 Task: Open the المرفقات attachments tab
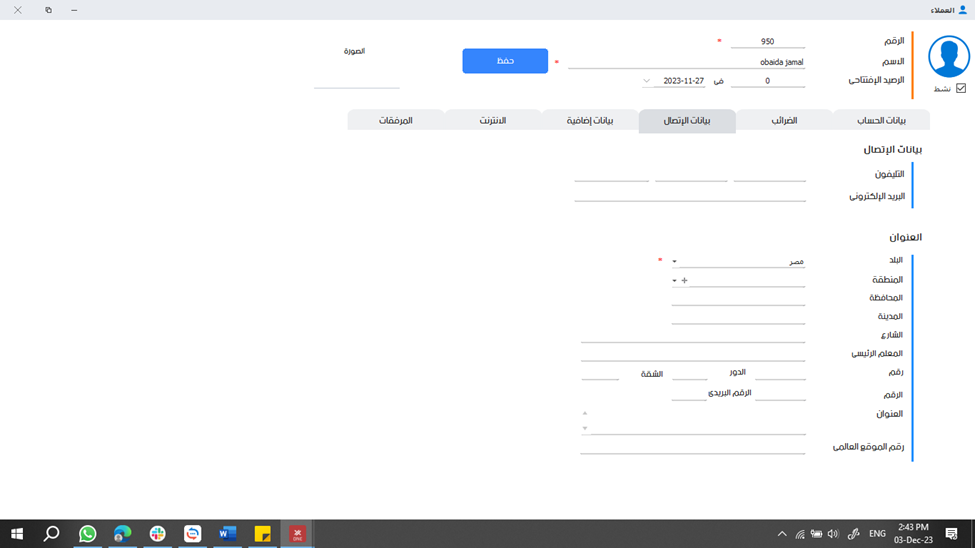pos(395,121)
